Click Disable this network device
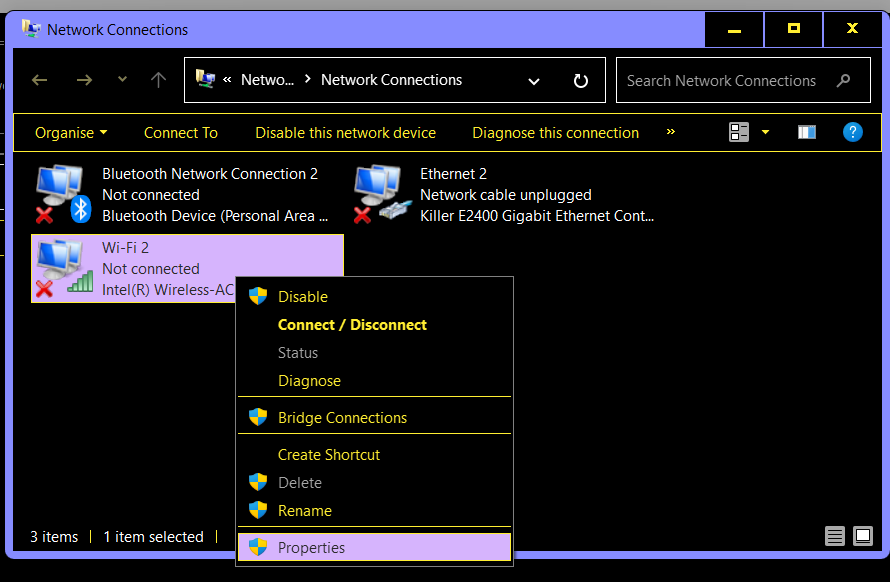Viewport: 890px width, 582px height. point(345,132)
